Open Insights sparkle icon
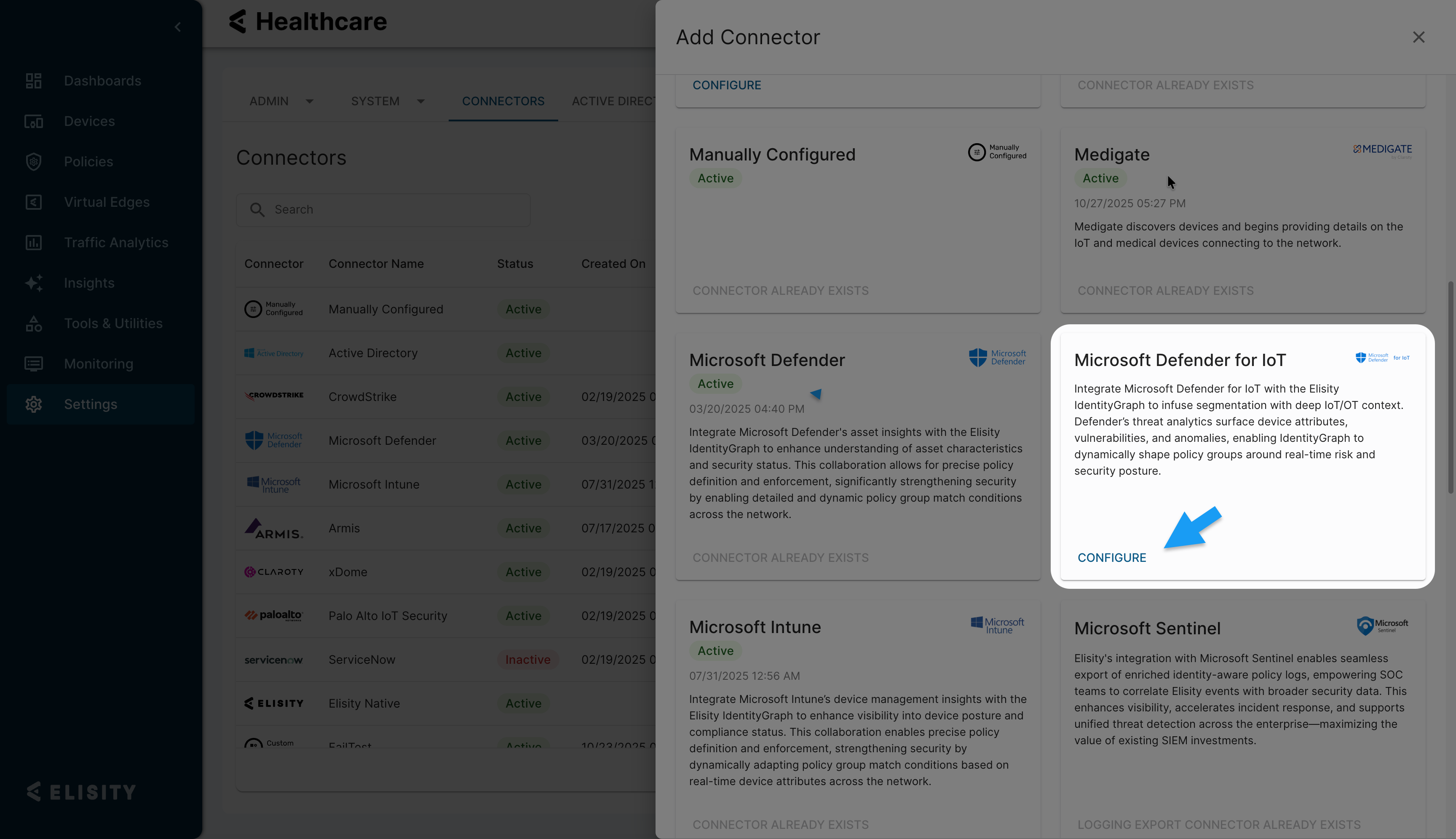The height and width of the screenshot is (839, 1456). pos(33,283)
